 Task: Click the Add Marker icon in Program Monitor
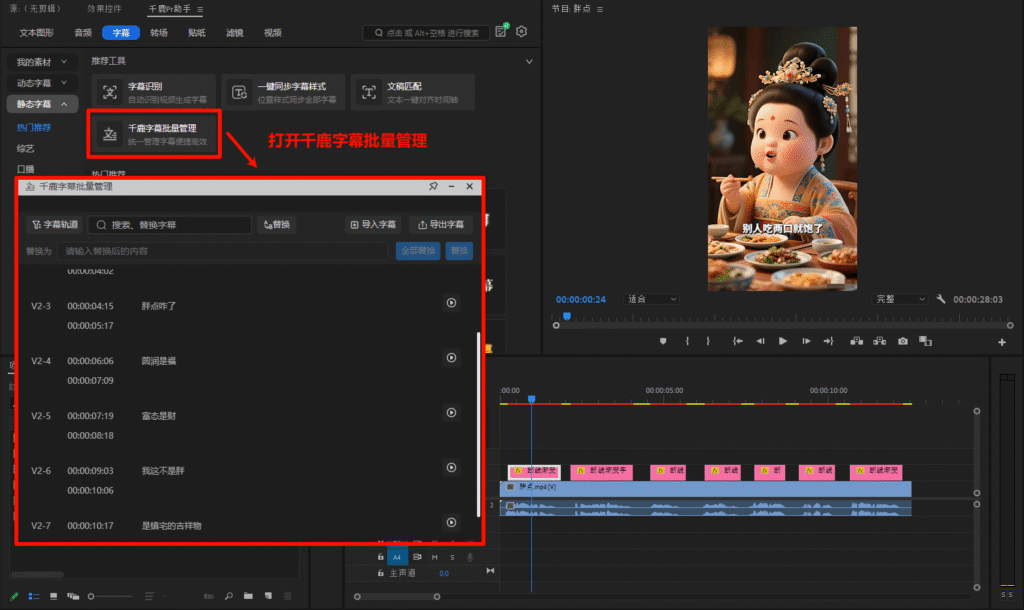click(662, 341)
